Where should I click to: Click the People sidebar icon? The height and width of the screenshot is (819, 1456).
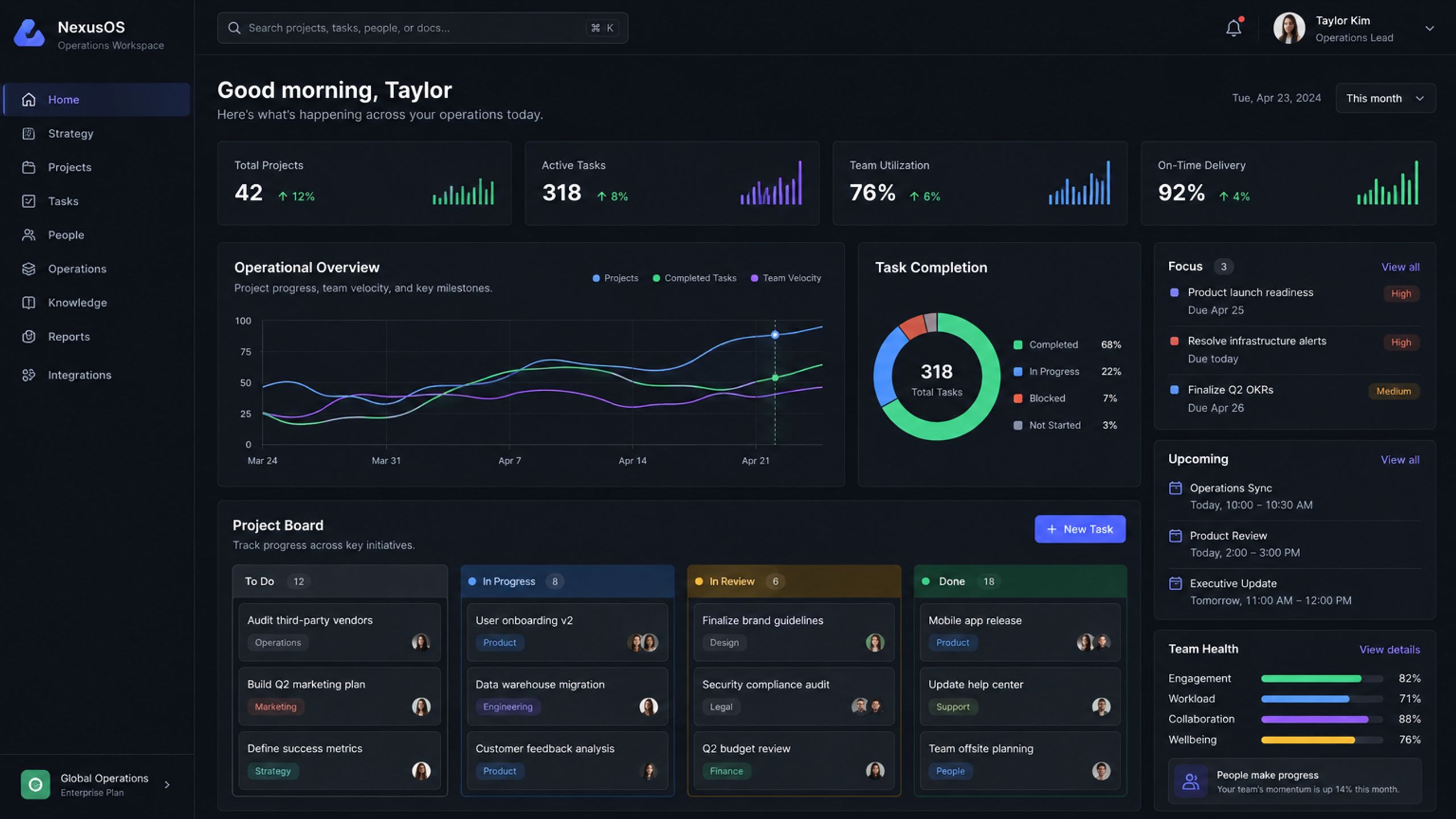click(28, 235)
